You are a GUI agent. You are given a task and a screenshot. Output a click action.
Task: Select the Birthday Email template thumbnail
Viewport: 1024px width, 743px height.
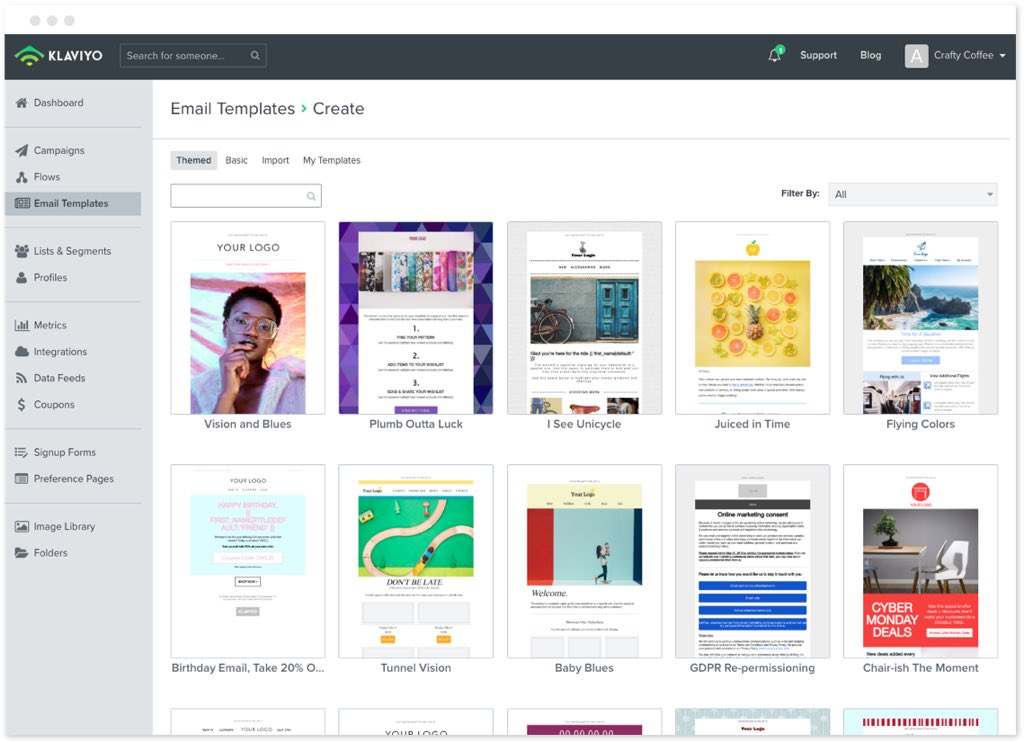248,561
